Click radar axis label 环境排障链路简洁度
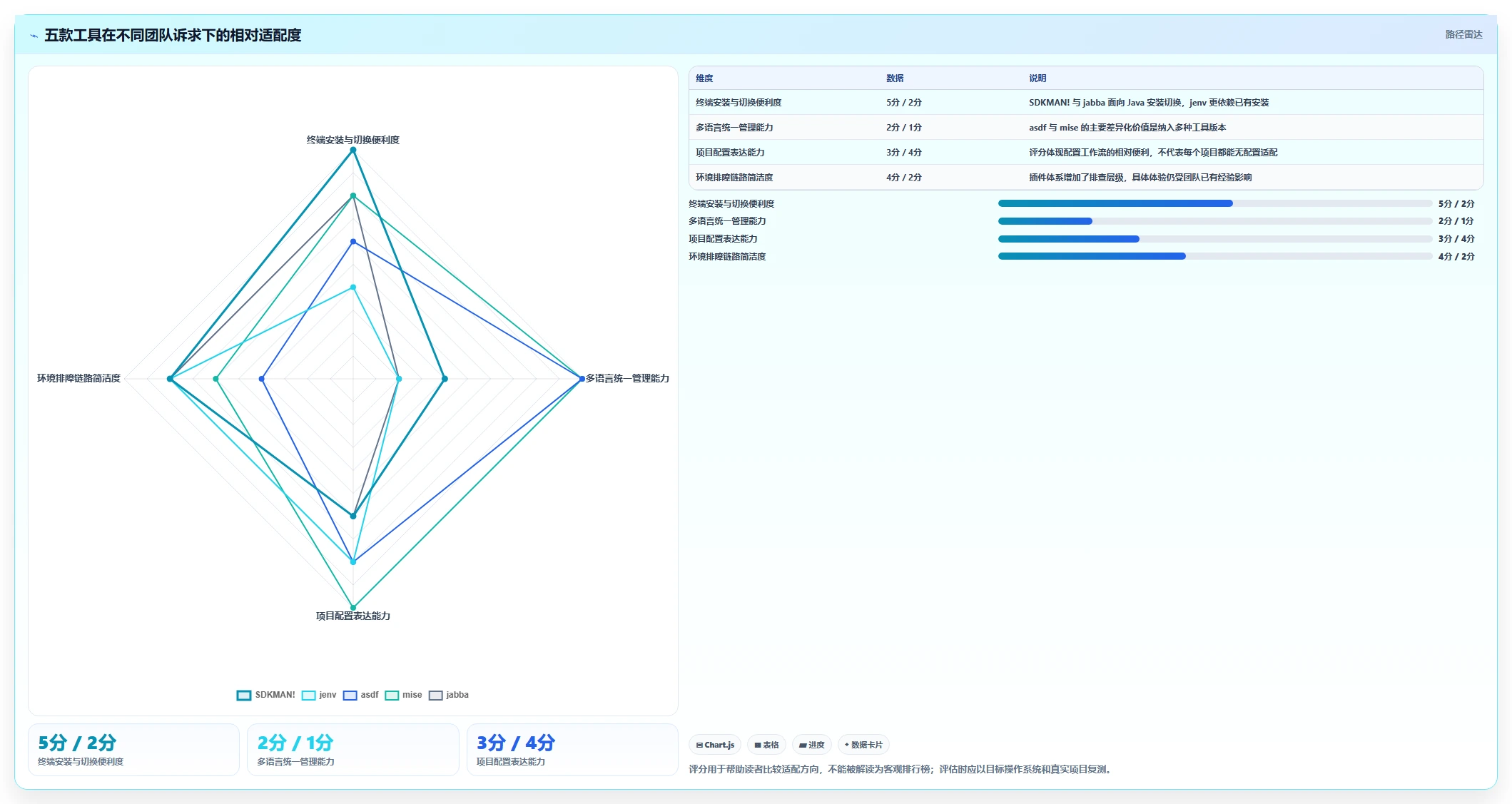The height and width of the screenshot is (804, 1512). [x=78, y=378]
